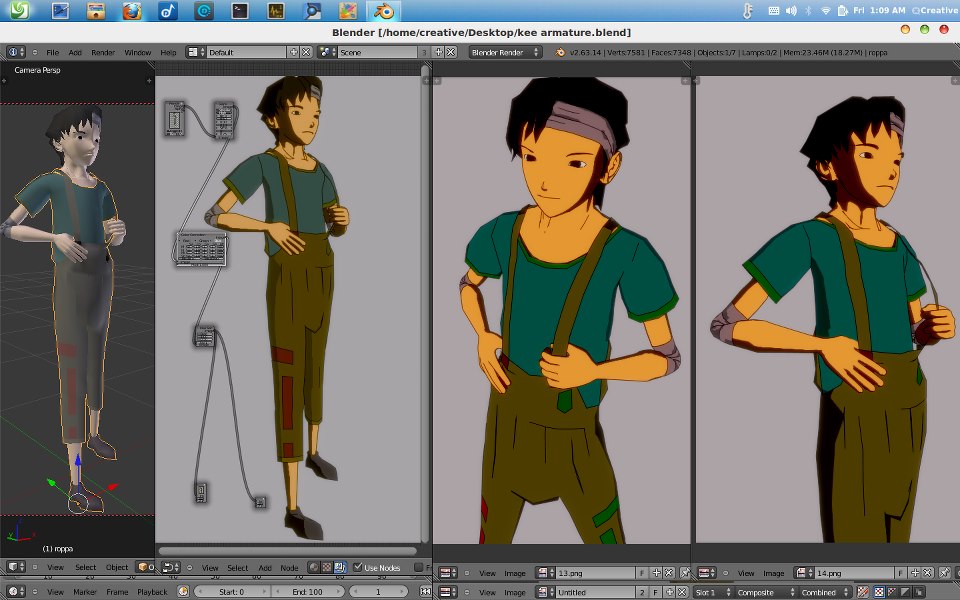Screen dimensions: 960x600
Task: Click the Fri 1:09 AM clock
Action: coord(879,10)
